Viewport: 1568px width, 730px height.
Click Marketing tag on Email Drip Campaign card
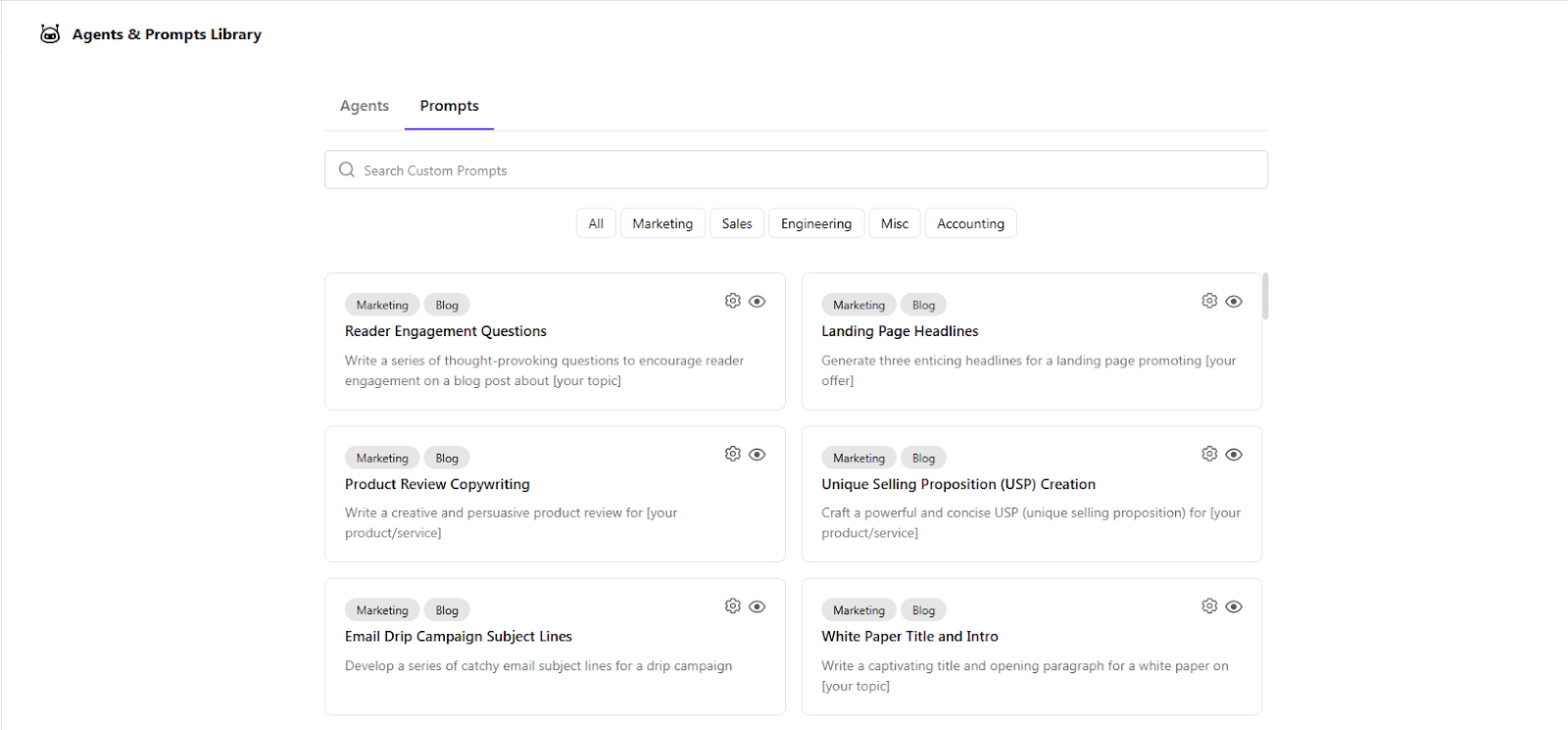click(x=382, y=609)
